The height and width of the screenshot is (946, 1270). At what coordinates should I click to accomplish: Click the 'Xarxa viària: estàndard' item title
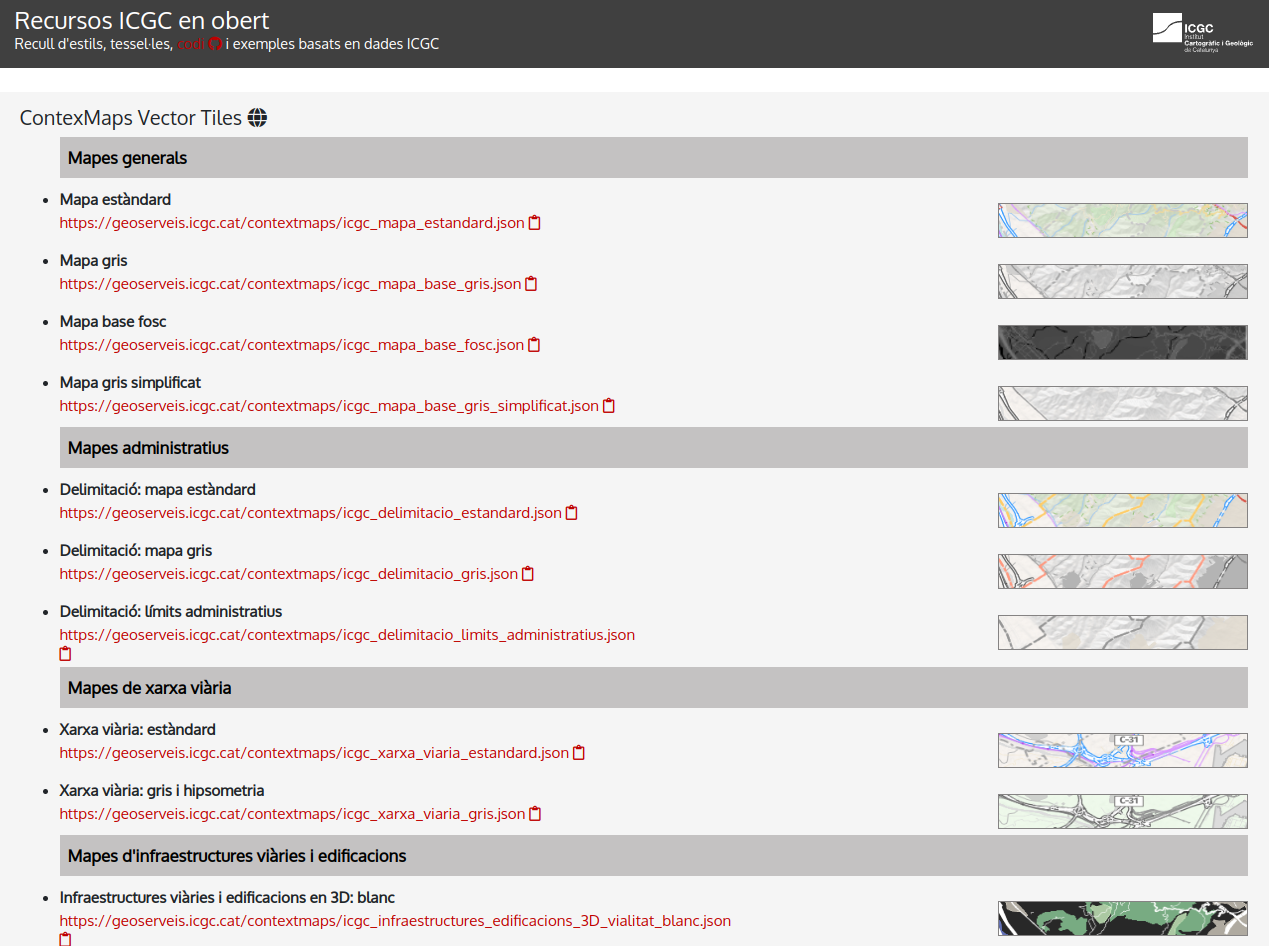[138, 730]
